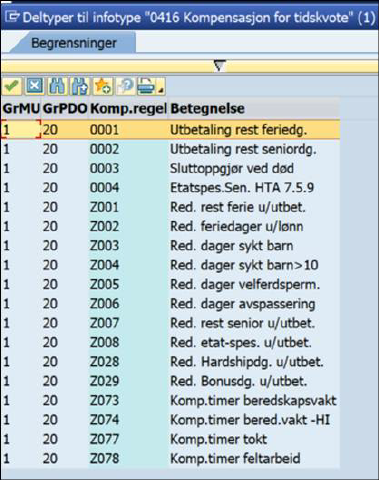Select row Red. etat-spes. u/utbet.
Screen dimensions: 379x480
(x=170, y=342)
